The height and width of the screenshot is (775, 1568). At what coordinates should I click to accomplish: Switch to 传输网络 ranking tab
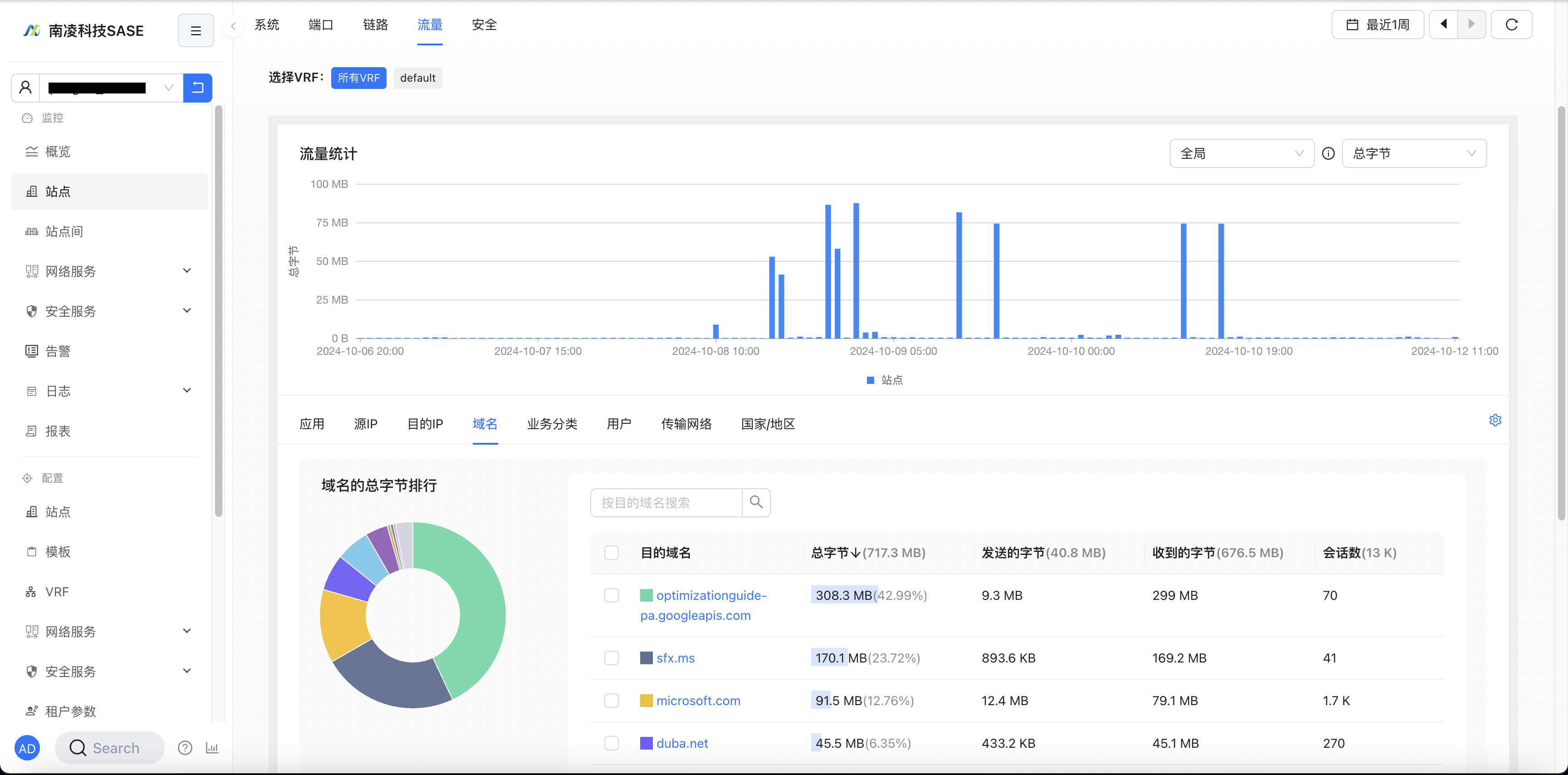pos(686,424)
